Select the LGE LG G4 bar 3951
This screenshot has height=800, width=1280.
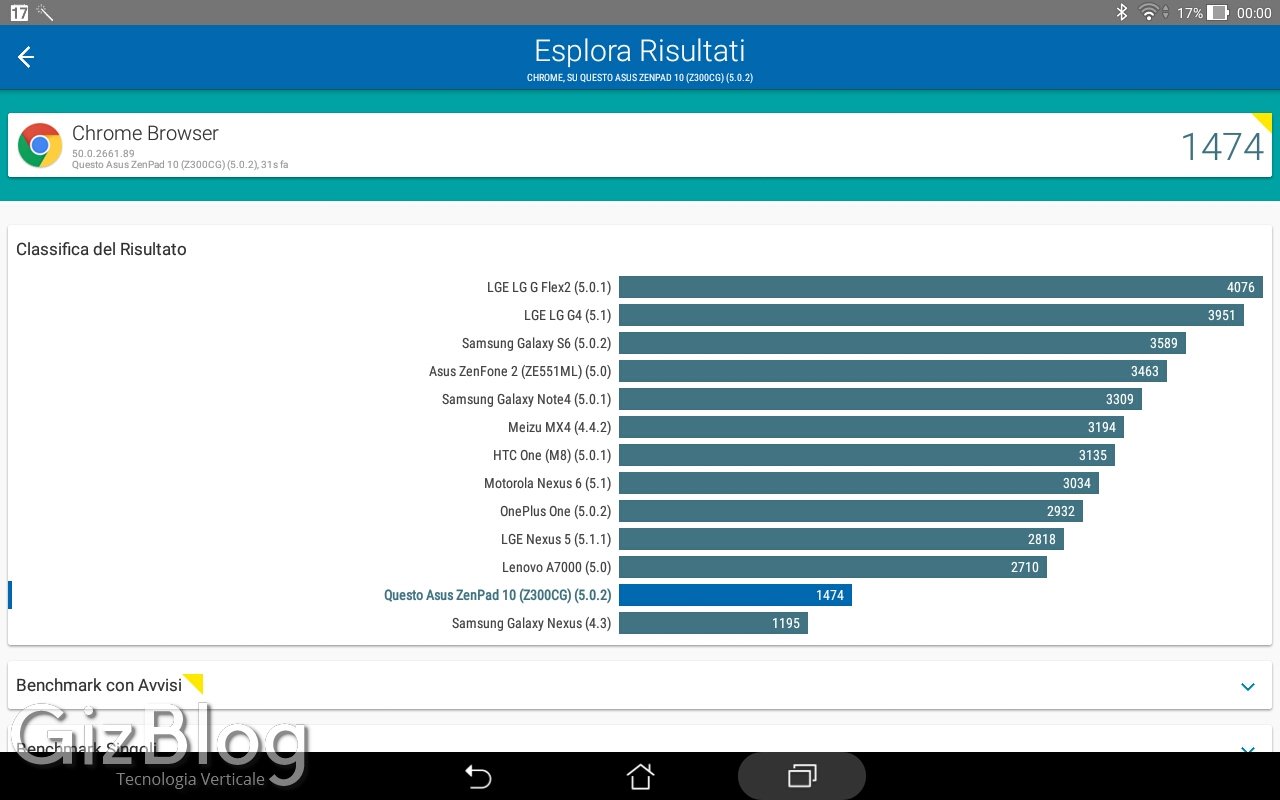(931, 315)
